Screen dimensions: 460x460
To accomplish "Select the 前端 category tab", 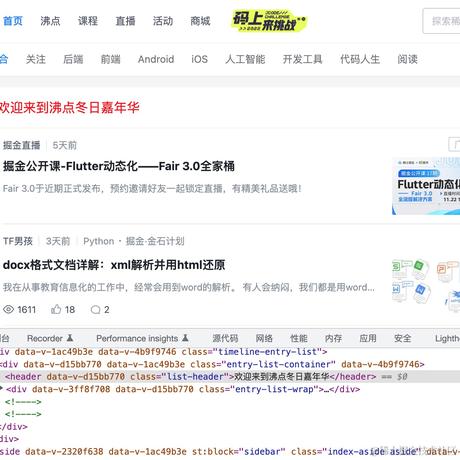I will click(111, 59).
